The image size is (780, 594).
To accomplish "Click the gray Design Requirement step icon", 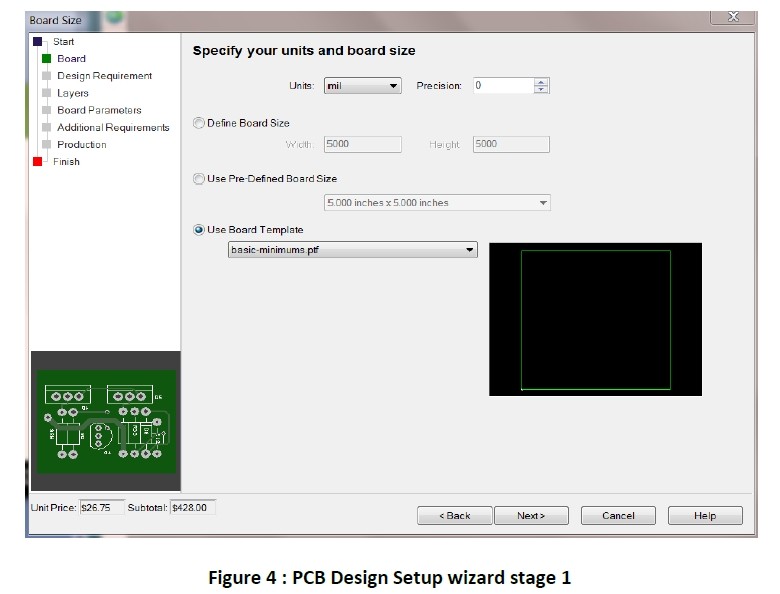I will coord(46,76).
